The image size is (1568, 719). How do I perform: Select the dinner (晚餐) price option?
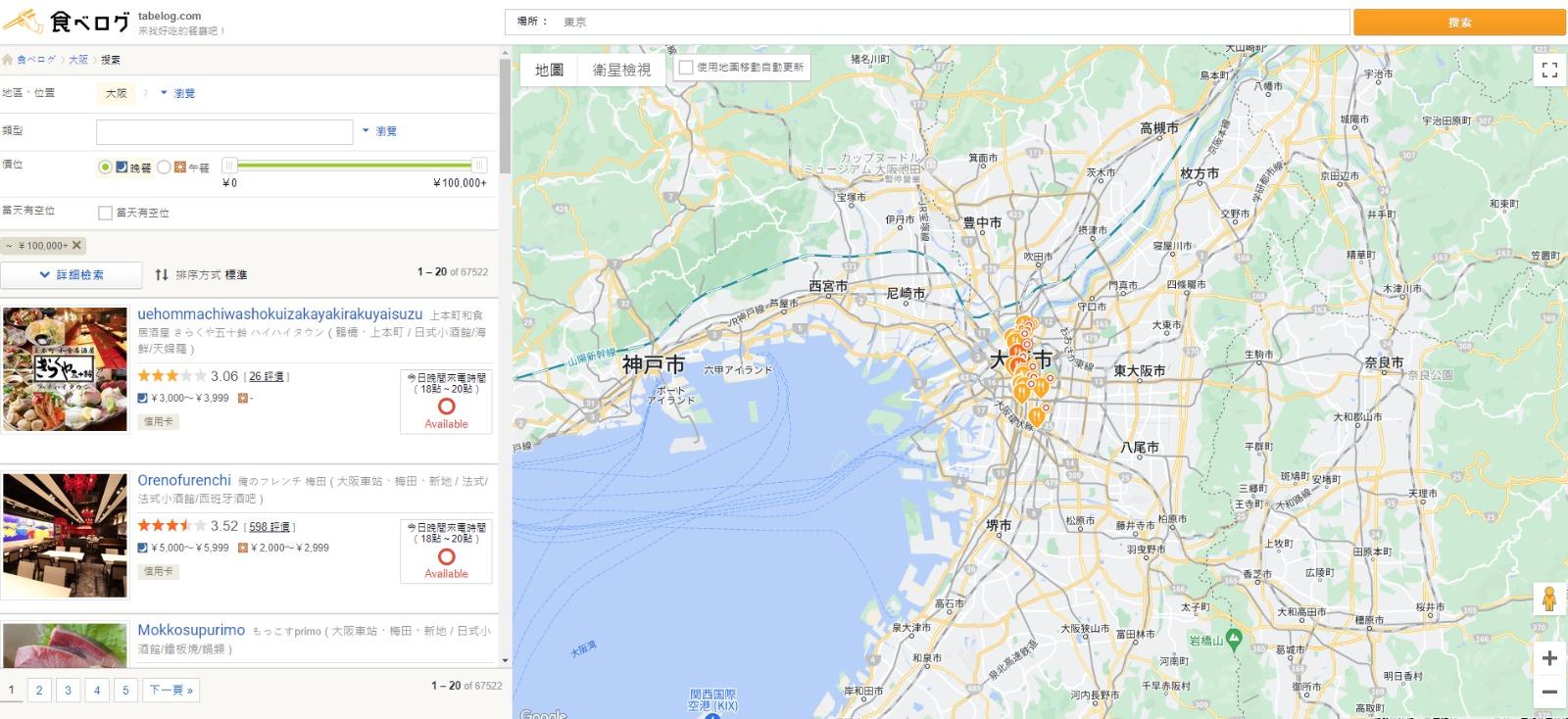(105, 168)
